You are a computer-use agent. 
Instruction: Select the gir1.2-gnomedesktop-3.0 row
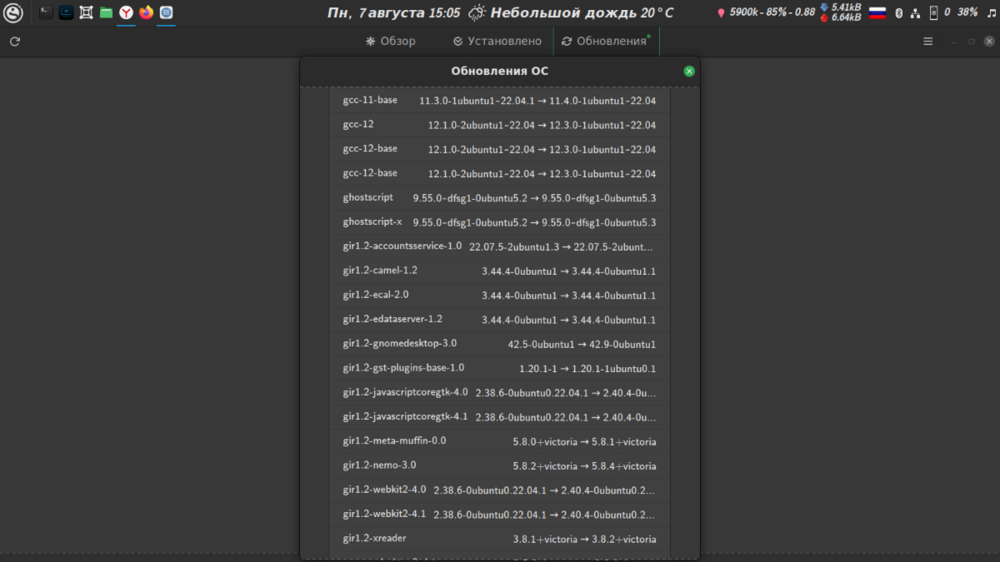coord(499,344)
